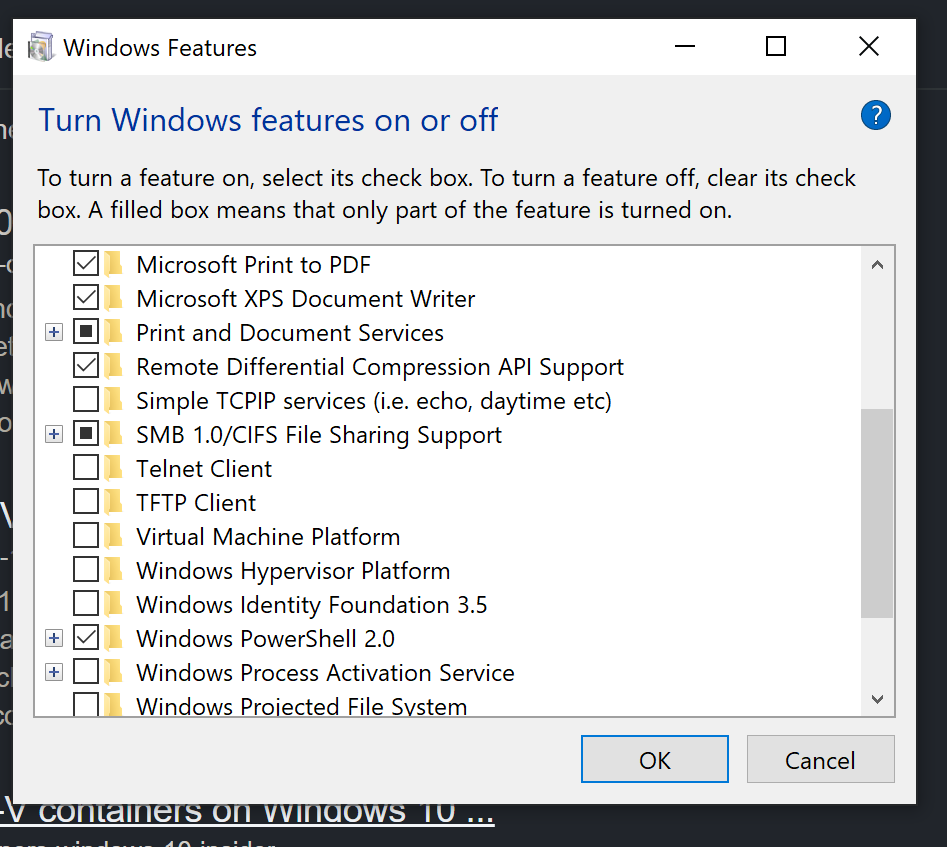Click the Cancel button

point(820,761)
